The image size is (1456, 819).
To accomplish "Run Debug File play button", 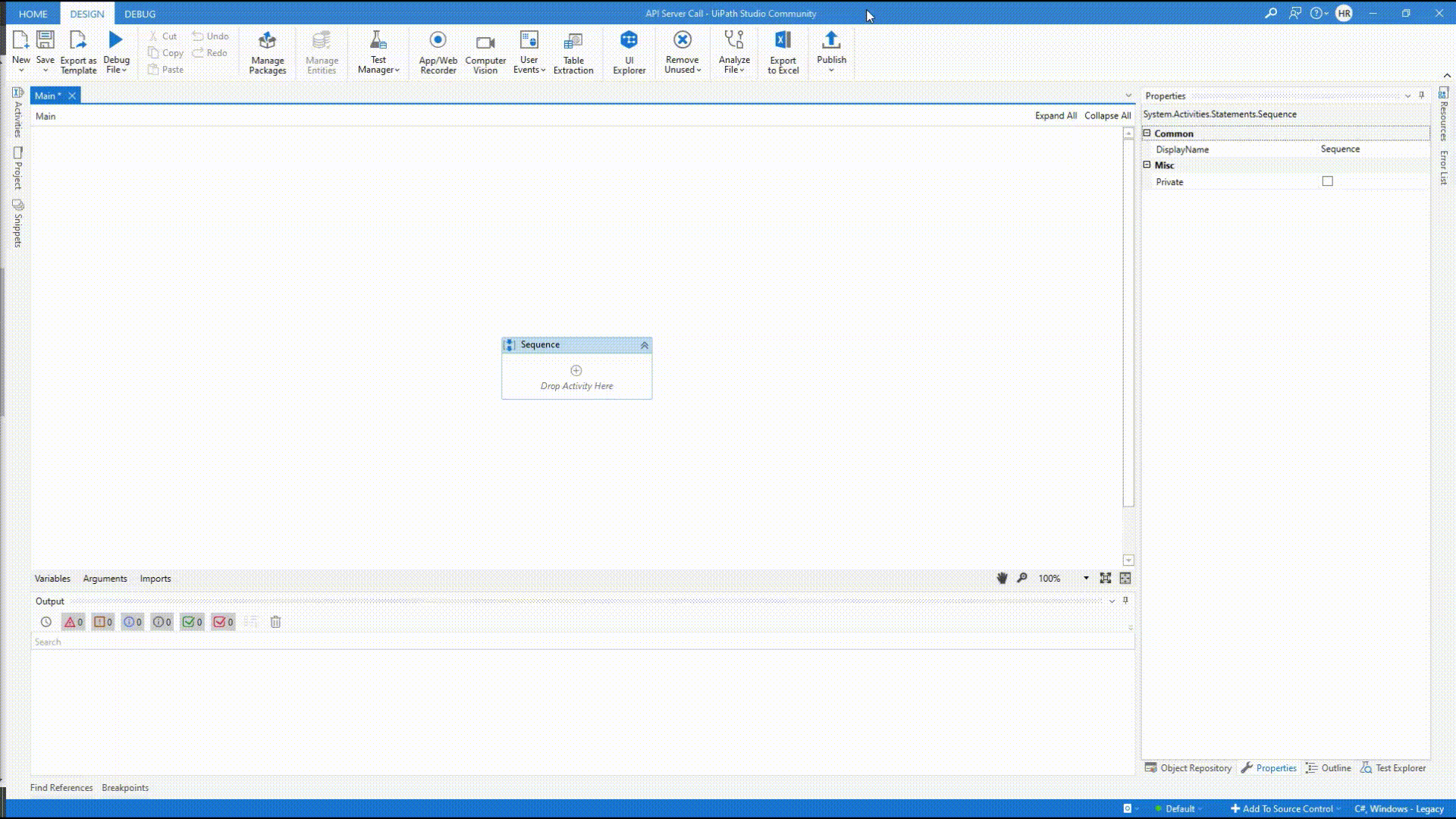I will click(x=115, y=39).
